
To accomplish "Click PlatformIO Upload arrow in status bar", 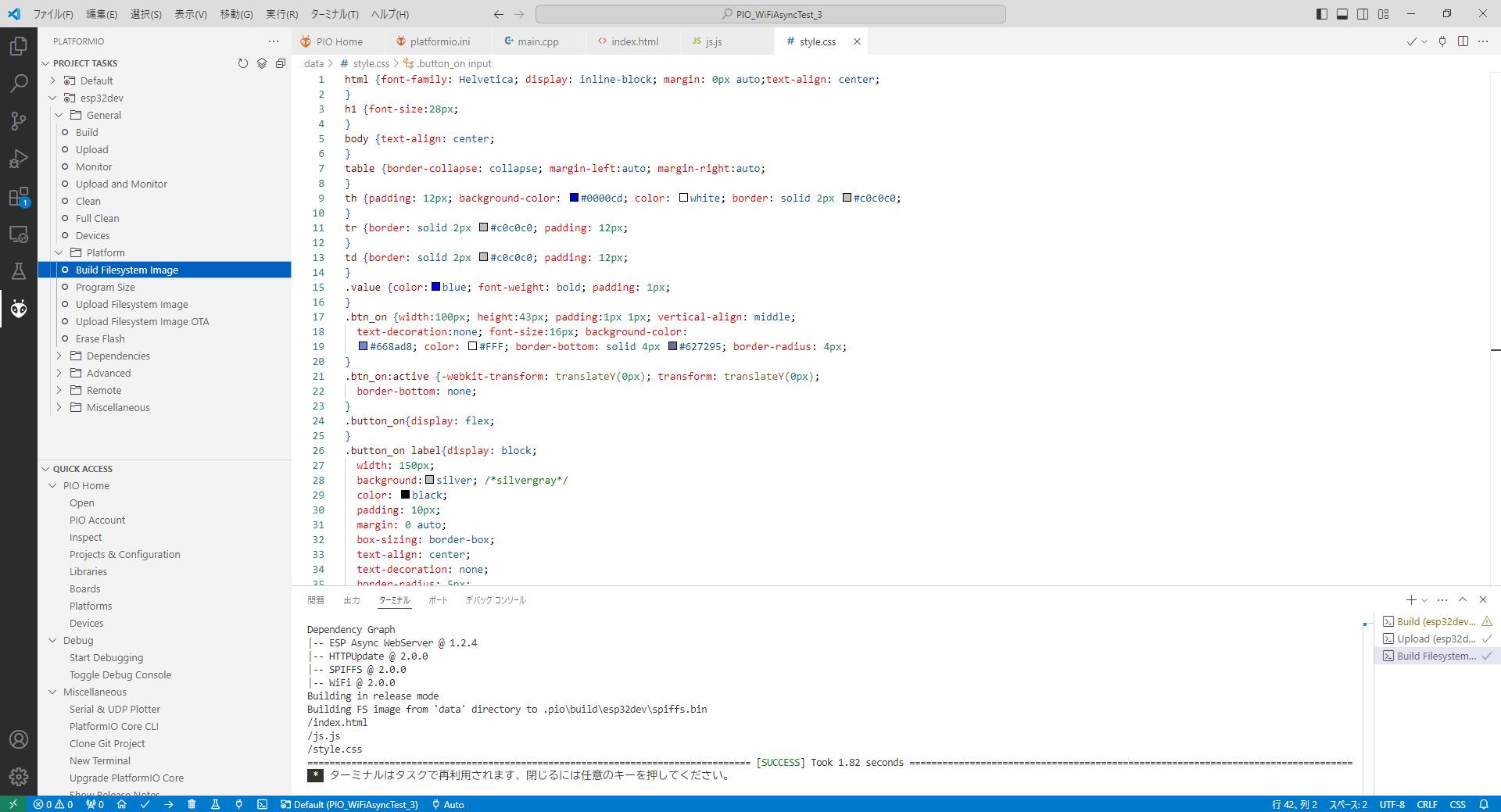I will click(x=168, y=804).
